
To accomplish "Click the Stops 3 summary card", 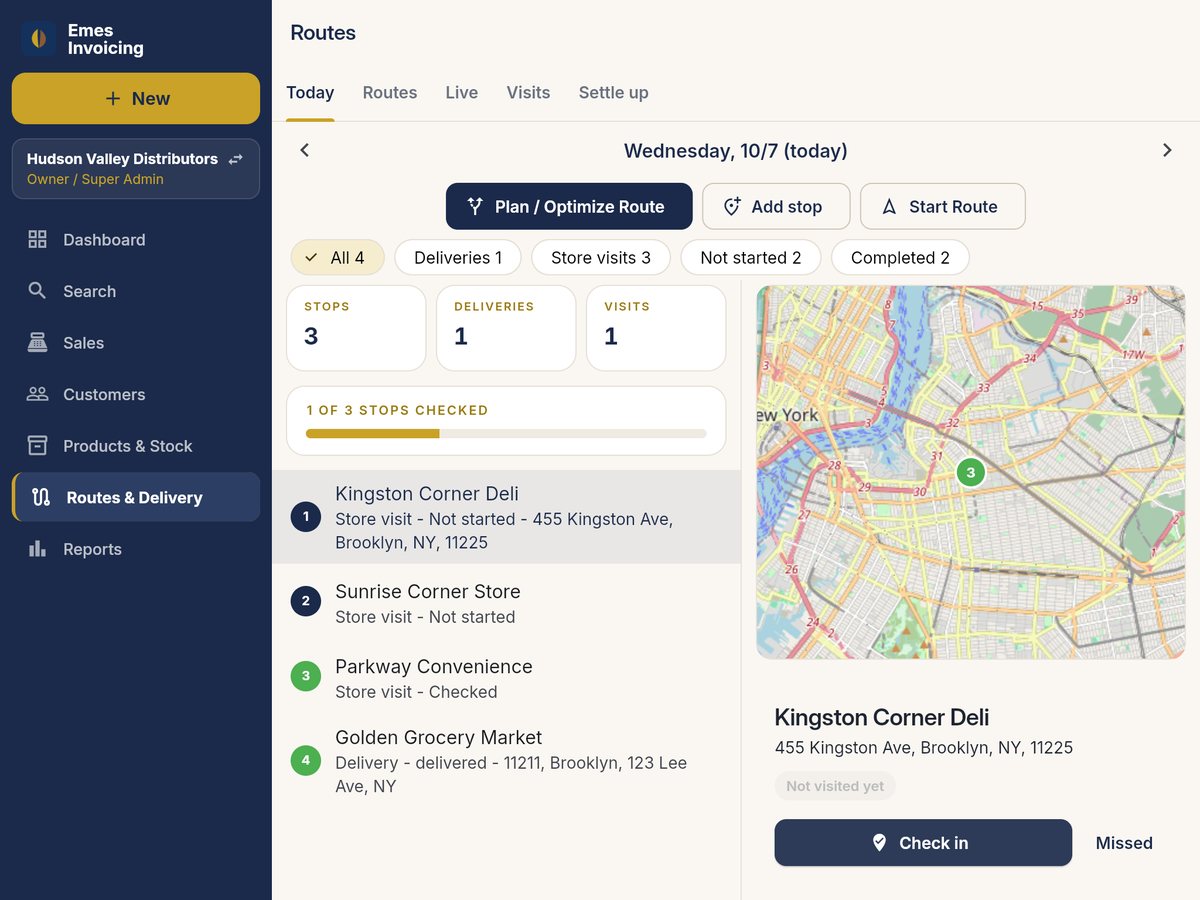I will point(356,328).
